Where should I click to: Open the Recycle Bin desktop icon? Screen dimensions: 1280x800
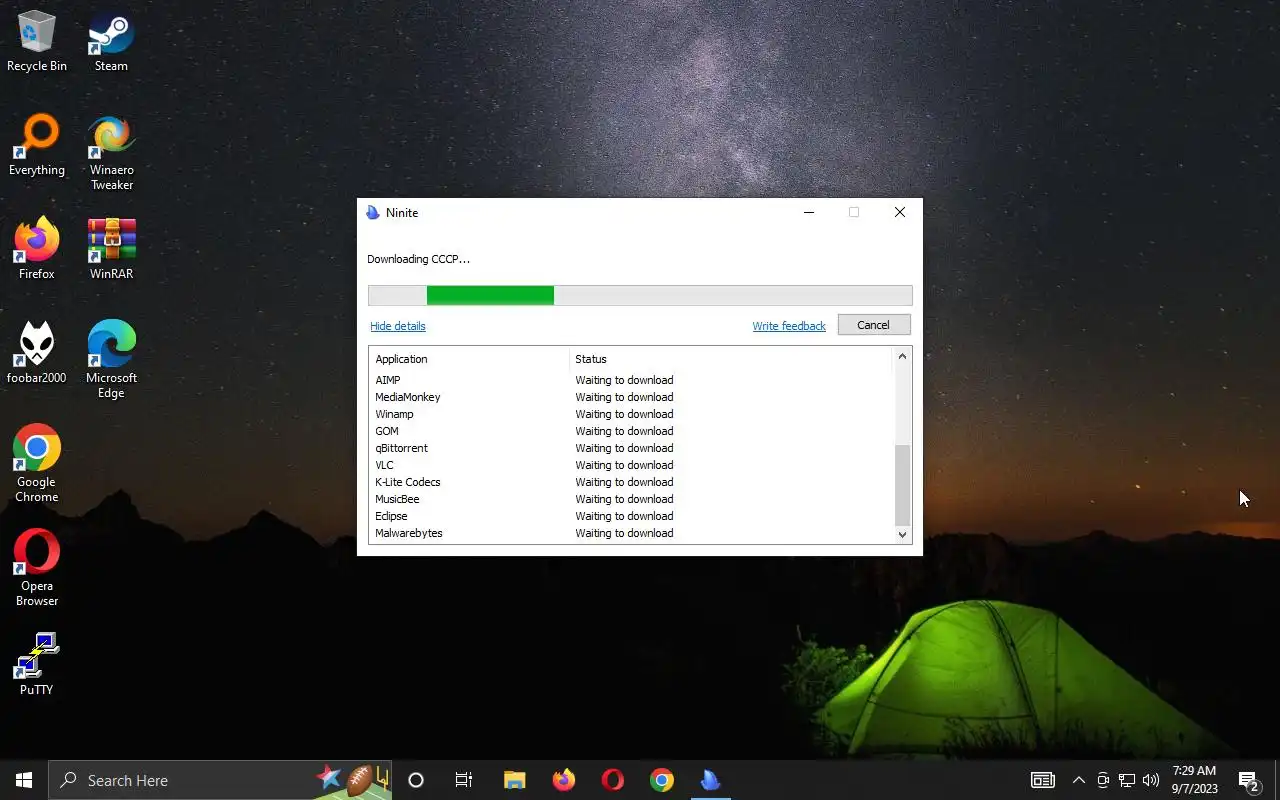[37, 42]
